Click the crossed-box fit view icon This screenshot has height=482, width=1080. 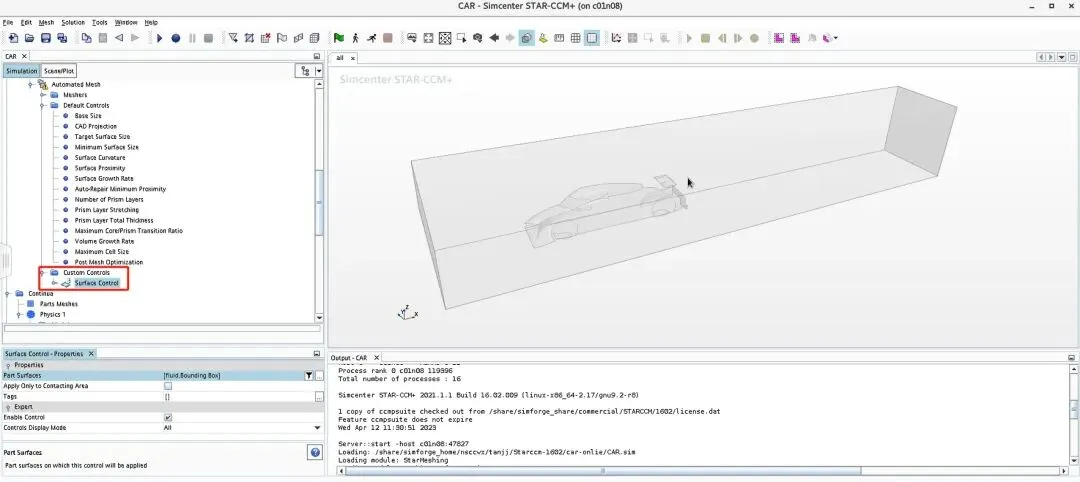(445, 39)
